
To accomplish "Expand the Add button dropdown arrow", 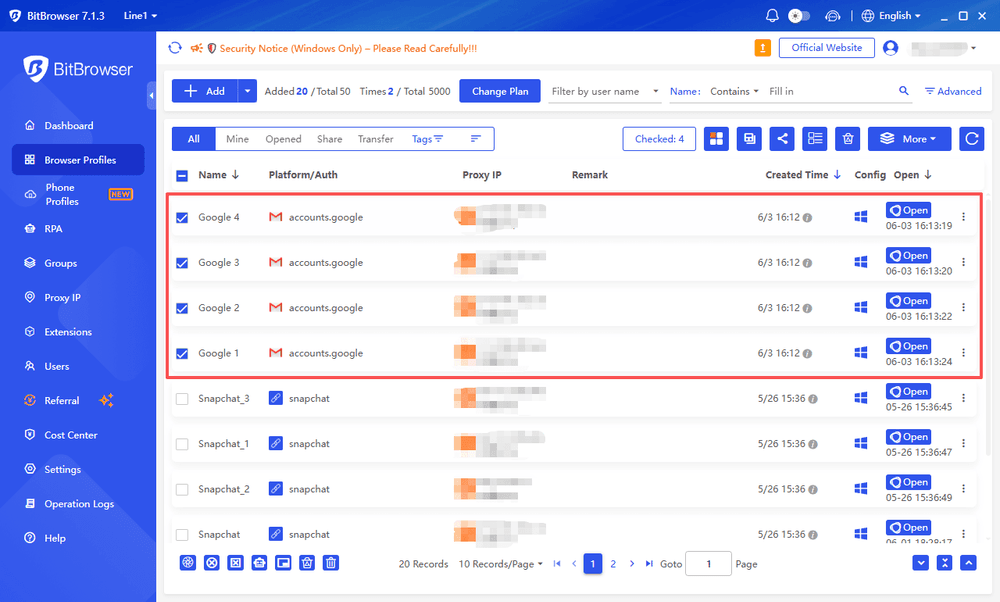I will tap(247, 91).
